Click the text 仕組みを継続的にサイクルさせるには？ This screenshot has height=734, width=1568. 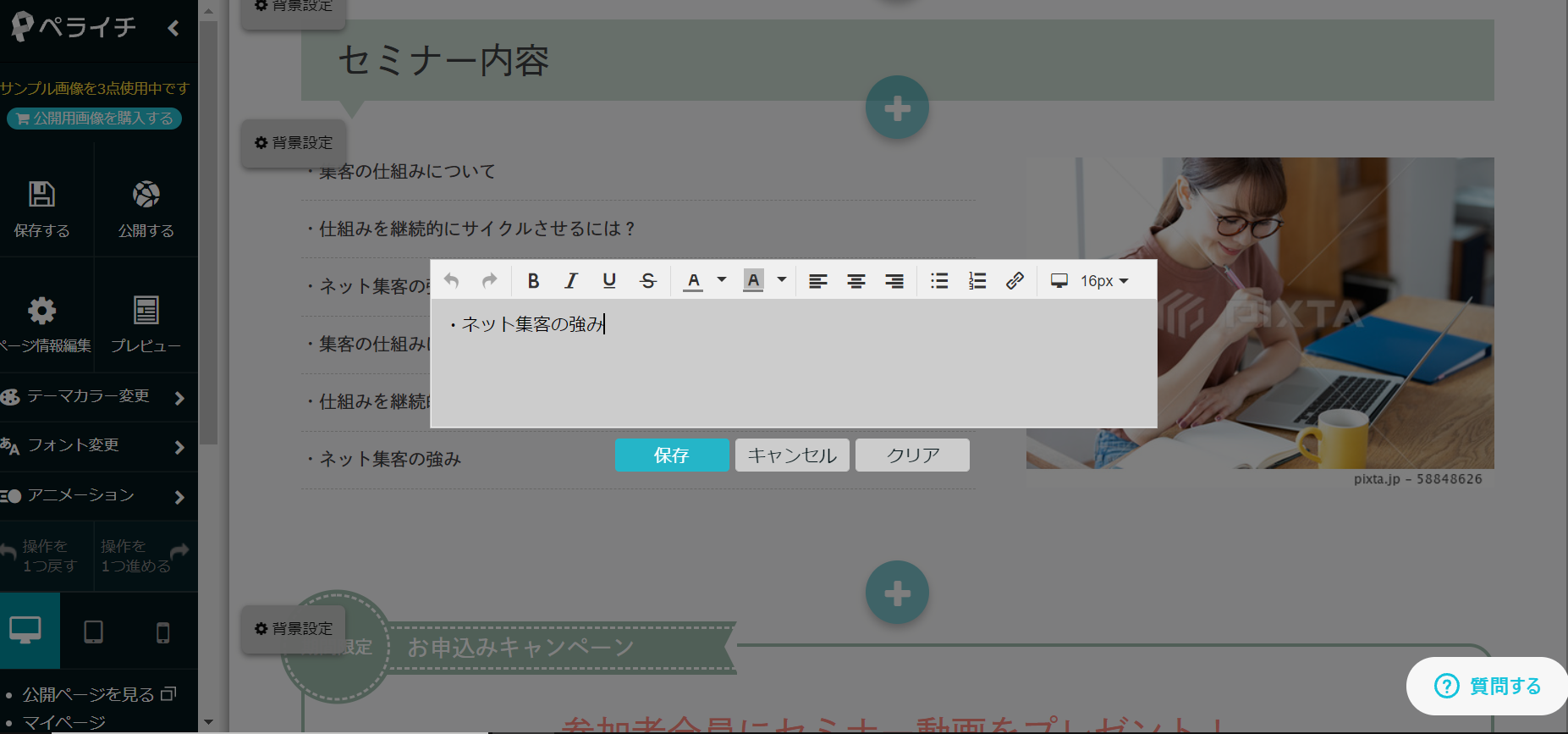pos(477,229)
